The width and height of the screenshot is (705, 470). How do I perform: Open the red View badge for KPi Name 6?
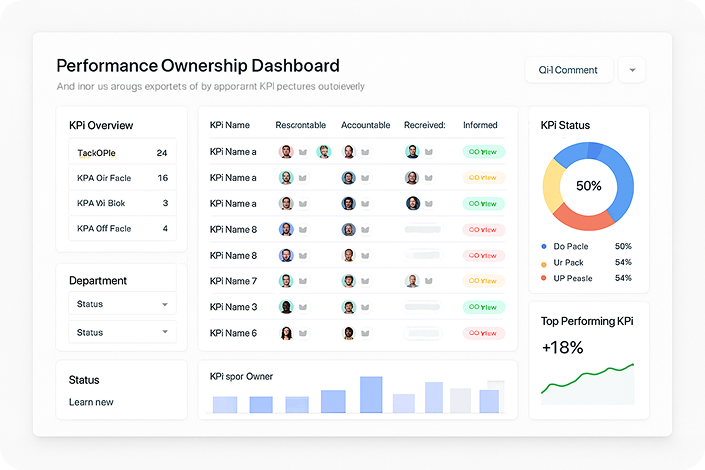point(484,333)
